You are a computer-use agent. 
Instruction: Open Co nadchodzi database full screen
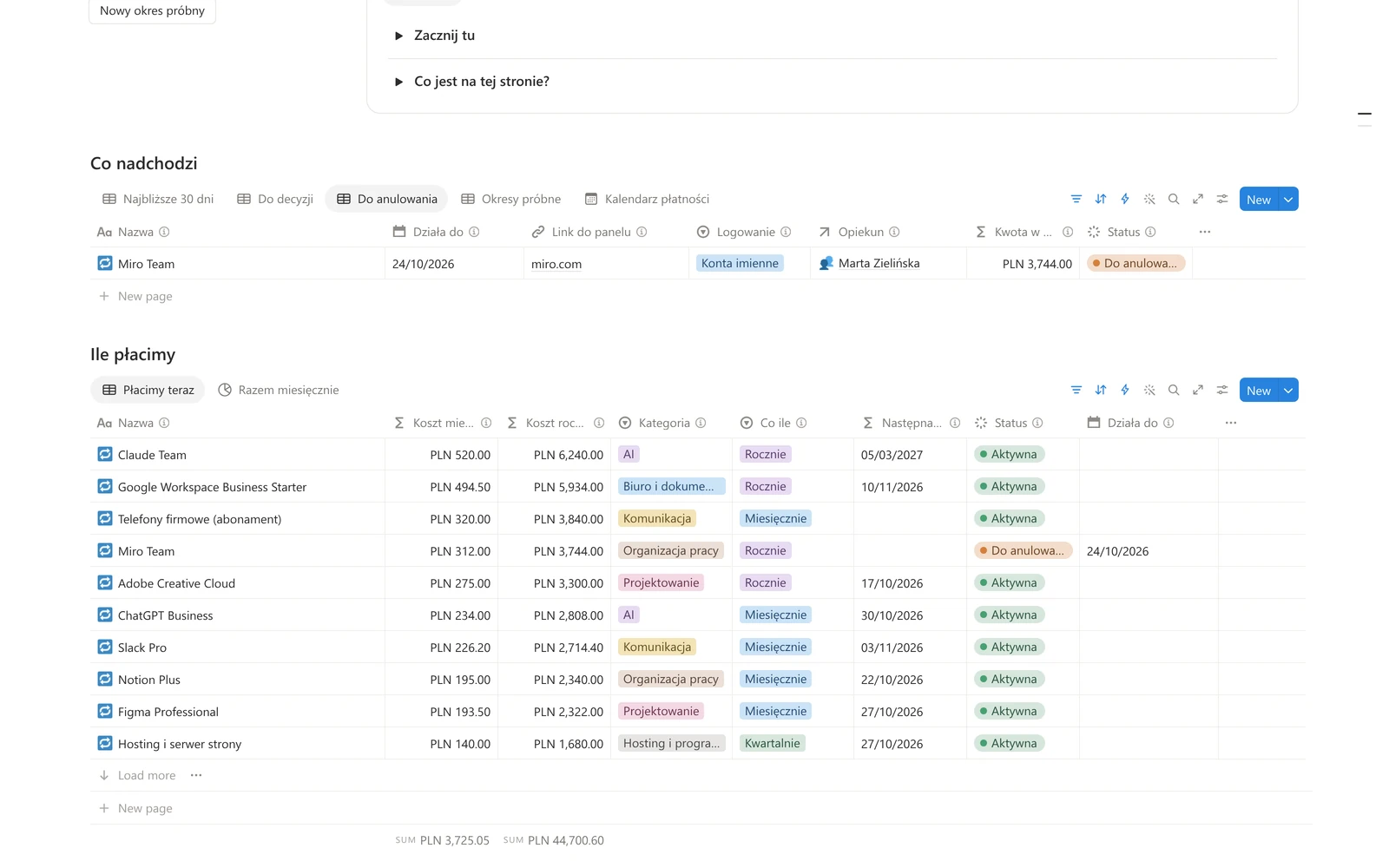[1198, 199]
